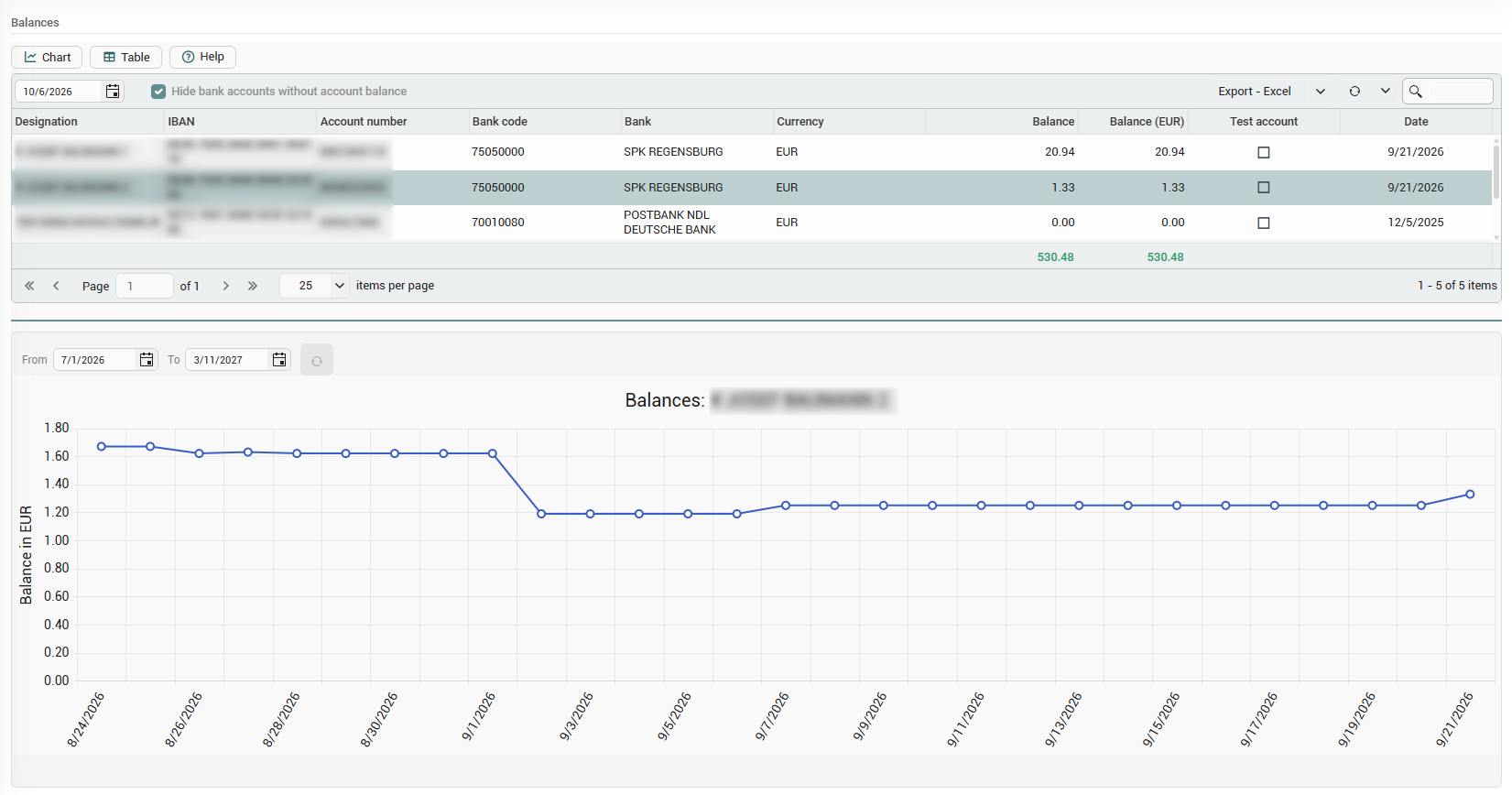Click the green 530.48 Balance total
Screen dimensions: 1512x795
1055,257
